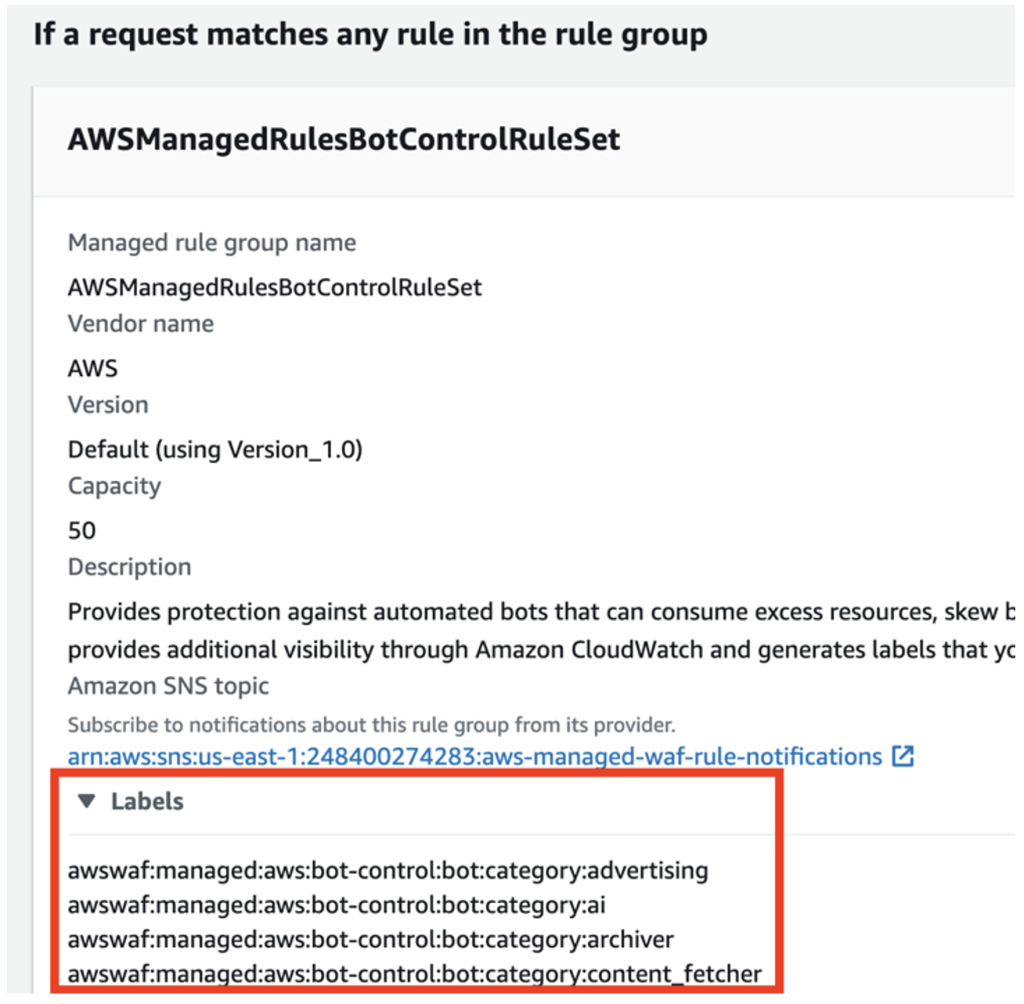
Task: Click the AWSManagedRulesBotControlRuleSet title
Action: 343,140
